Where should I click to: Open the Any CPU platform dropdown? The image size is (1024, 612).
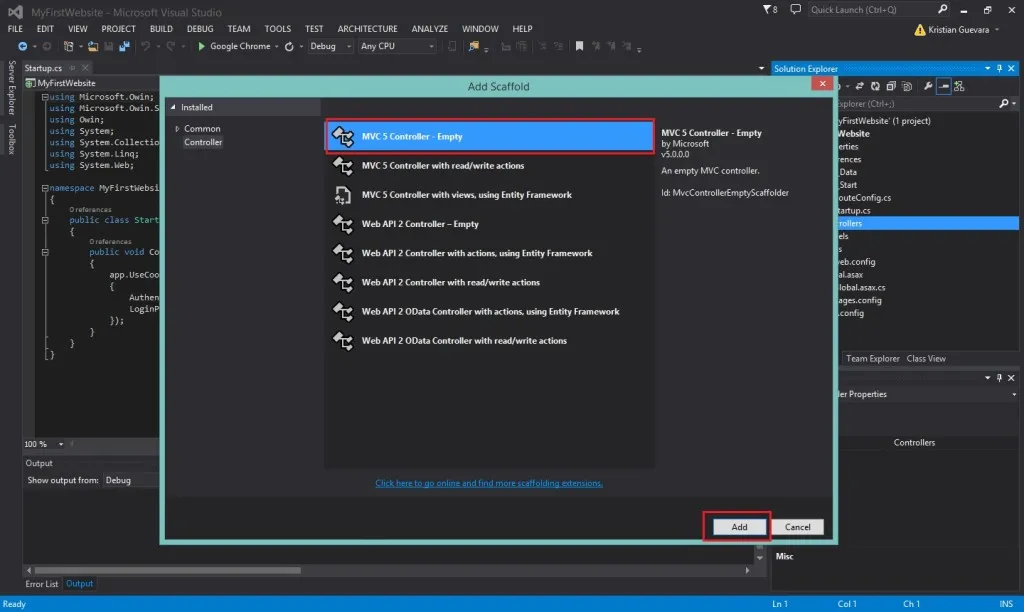pos(397,46)
